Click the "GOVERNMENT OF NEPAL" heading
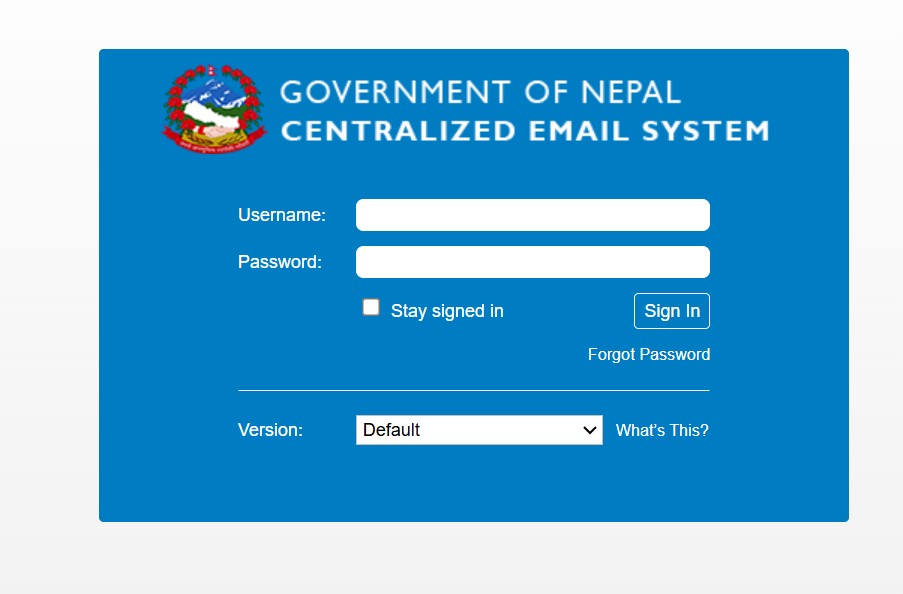This screenshot has height=594, width=903. pos(480,93)
